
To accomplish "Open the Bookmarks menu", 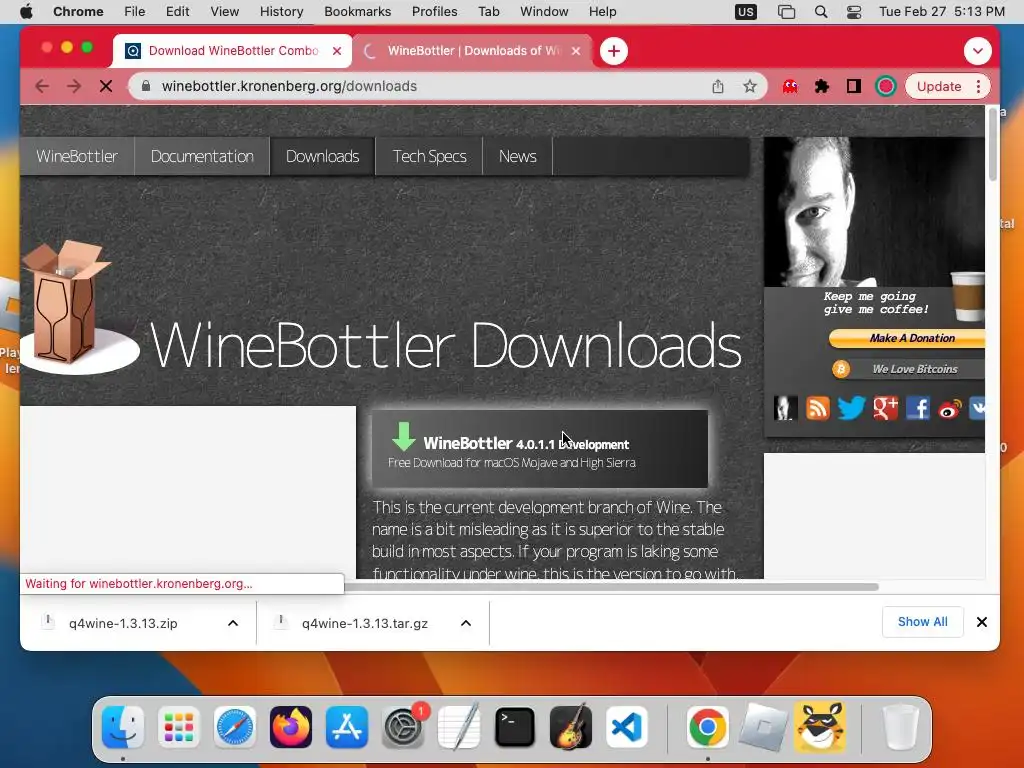I will coord(357,12).
